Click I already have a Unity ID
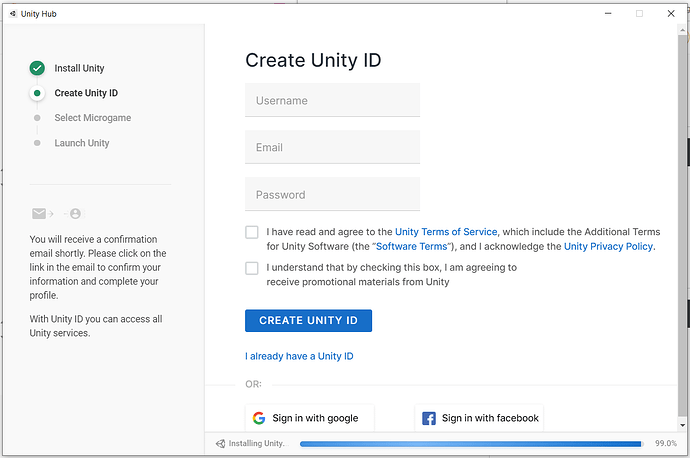Screen dimensions: 690x458 click(299, 356)
